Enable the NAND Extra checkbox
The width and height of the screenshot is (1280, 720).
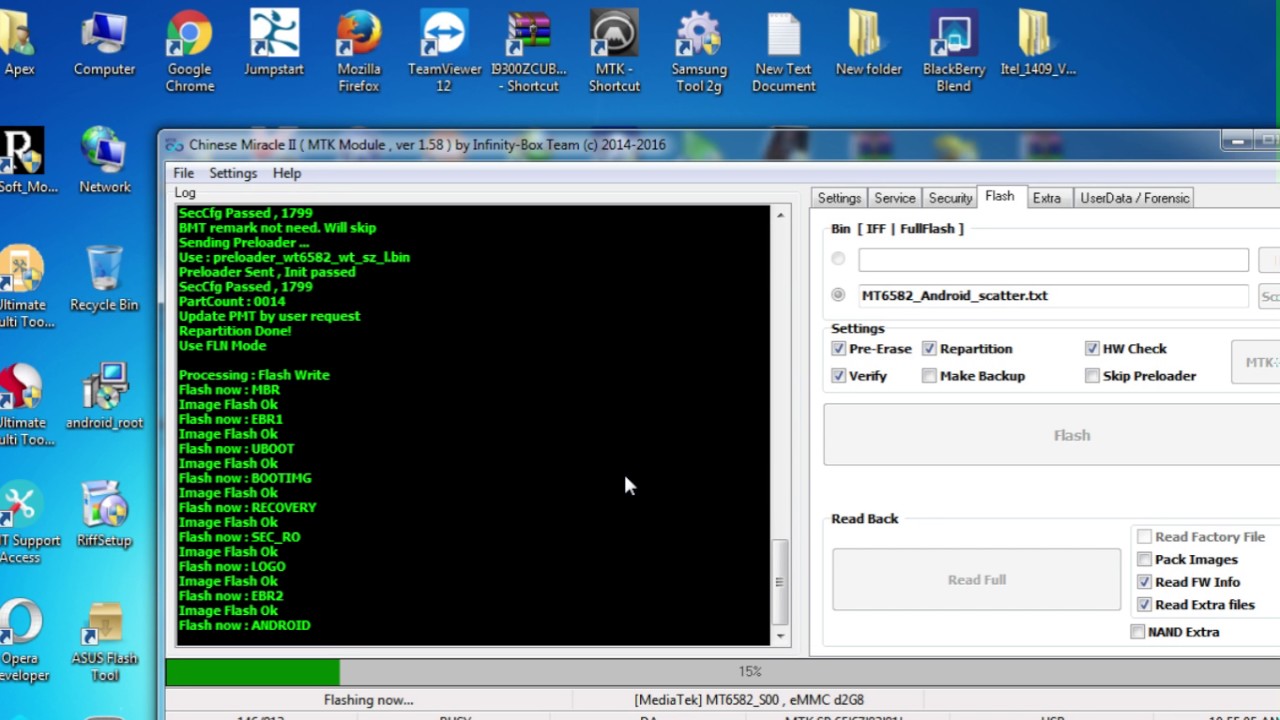1137,632
